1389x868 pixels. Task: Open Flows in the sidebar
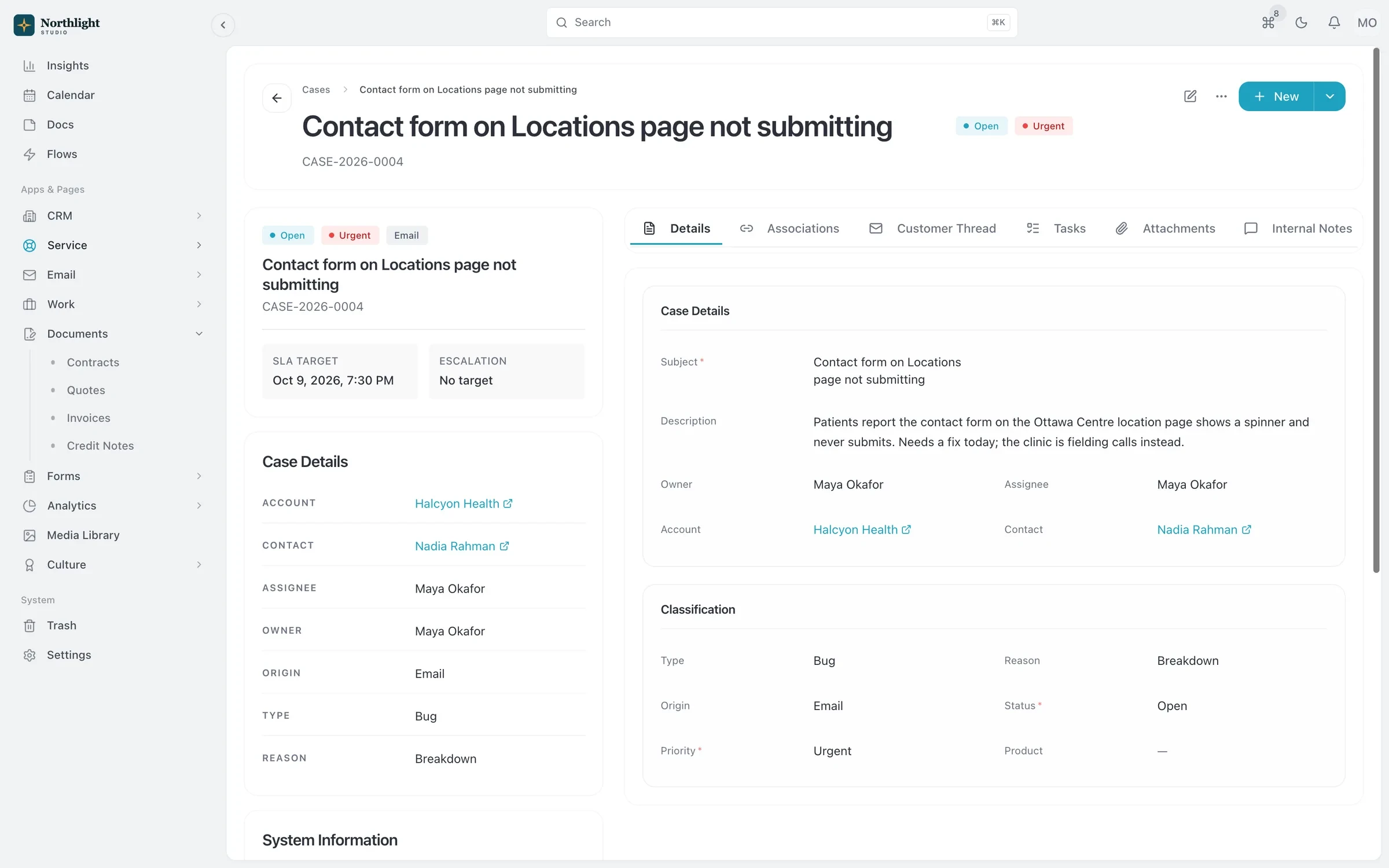point(113,154)
